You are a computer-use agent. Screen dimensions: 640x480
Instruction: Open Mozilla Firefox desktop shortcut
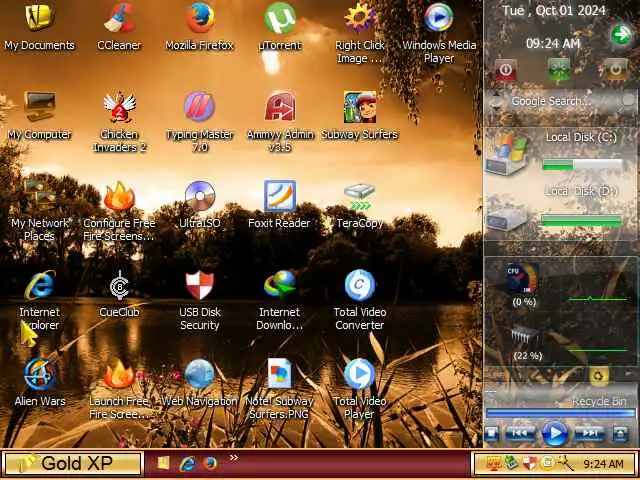(x=200, y=18)
